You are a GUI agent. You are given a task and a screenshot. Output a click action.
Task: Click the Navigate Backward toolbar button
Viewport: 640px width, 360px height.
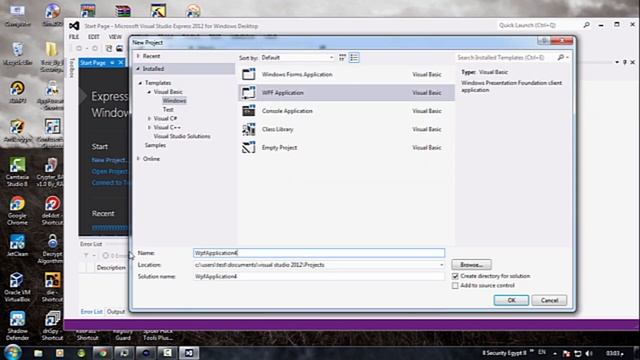pyautogui.click(x=79, y=48)
